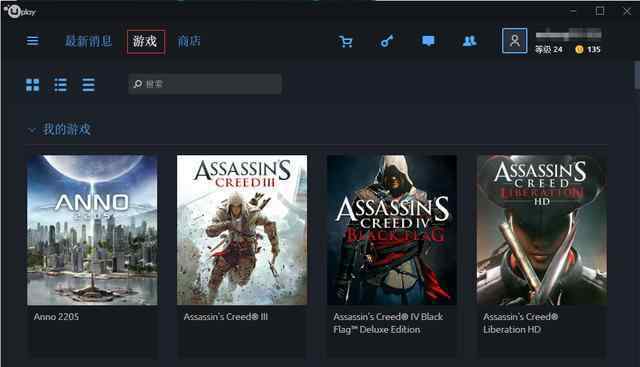Image resolution: width=640 pixels, height=367 pixels.
Task: Open the 最新消息 tab
Action: (89, 41)
